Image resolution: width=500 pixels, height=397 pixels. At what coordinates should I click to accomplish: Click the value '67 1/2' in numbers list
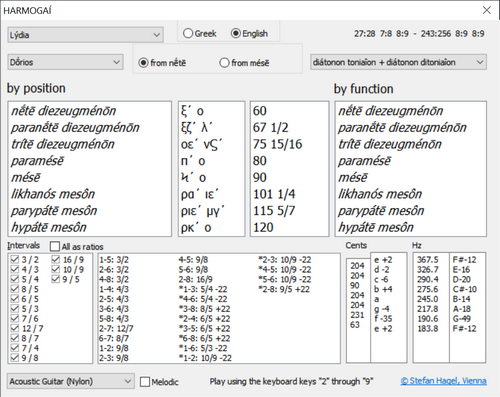(270, 127)
